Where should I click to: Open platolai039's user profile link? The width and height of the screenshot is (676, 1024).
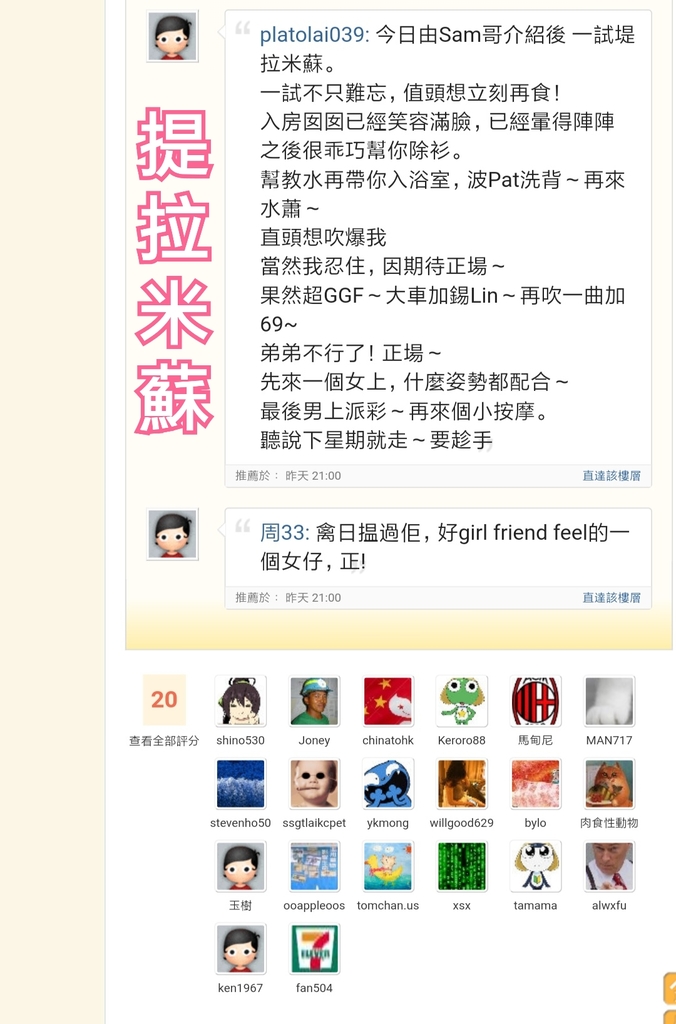point(312,35)
